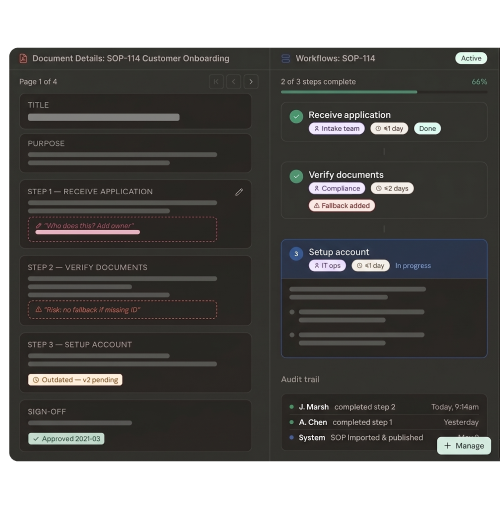Open "Who does this? Add owner" annotation
The height and width of the screenshot is (509, 500).
point(123,229)
